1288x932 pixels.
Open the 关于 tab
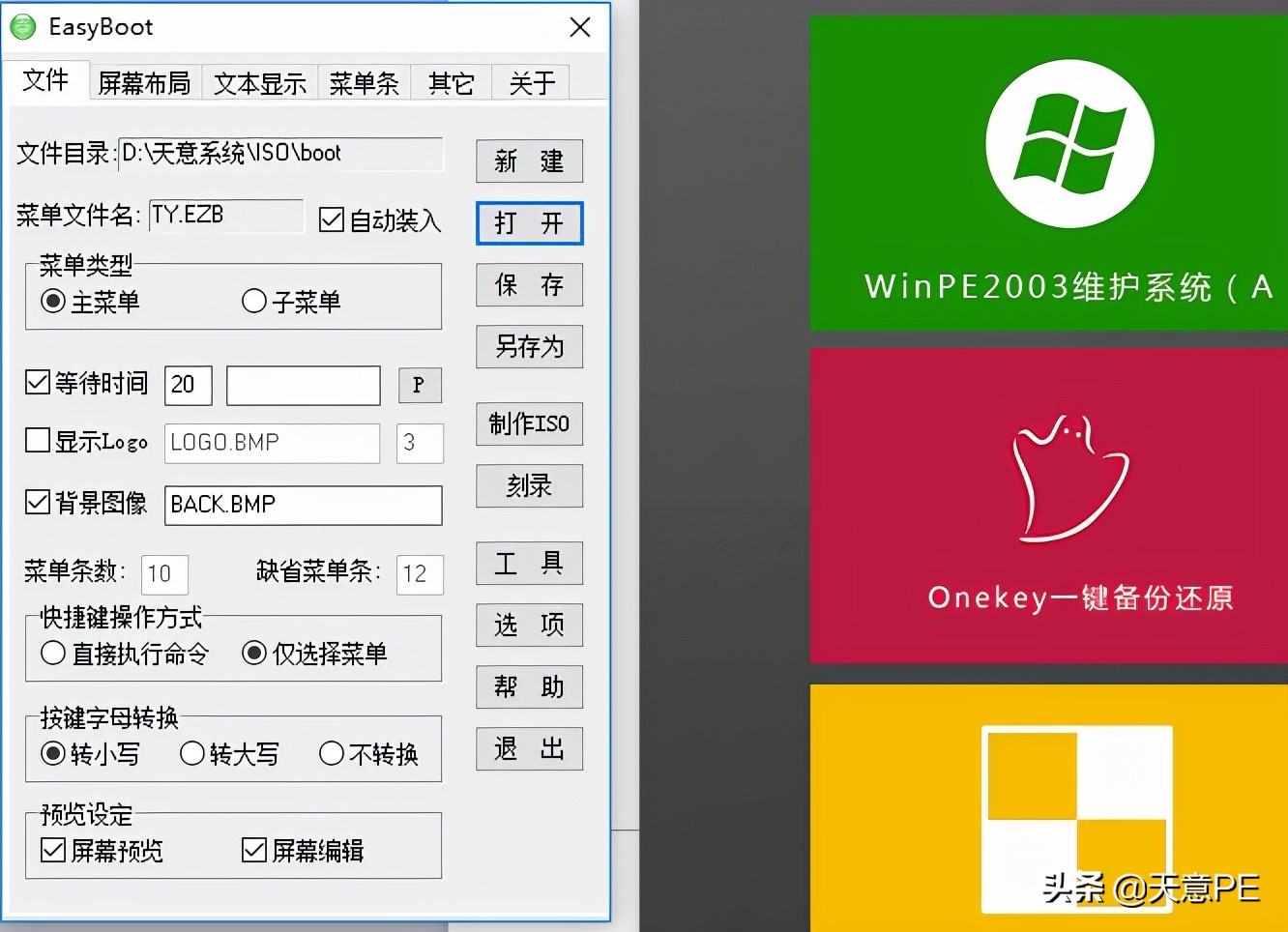pos(532,83)
